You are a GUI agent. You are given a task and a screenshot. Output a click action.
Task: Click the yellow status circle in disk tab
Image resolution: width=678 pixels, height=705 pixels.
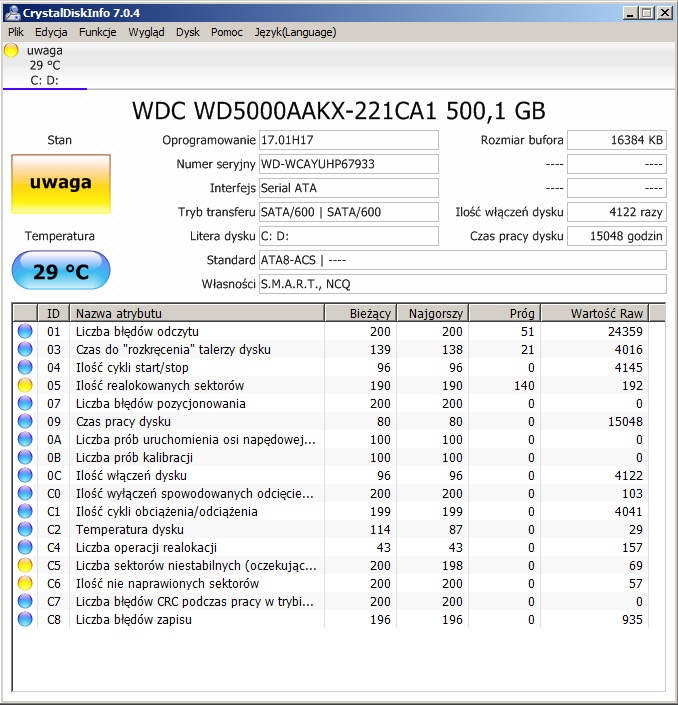(11, 50)
